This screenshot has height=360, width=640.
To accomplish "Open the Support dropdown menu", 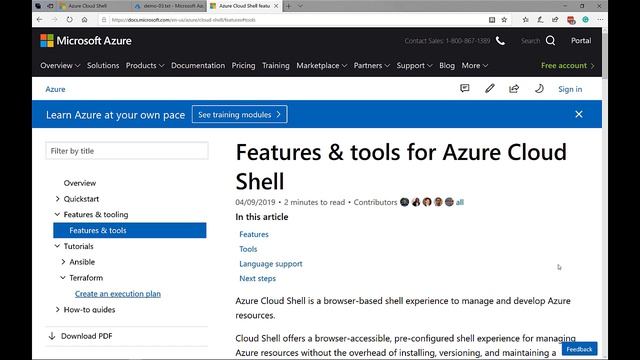I will 414,65.
